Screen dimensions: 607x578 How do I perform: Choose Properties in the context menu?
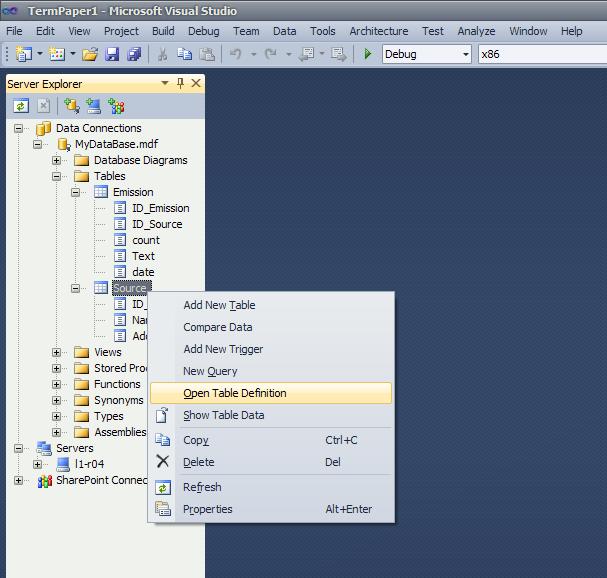[271, 509]
